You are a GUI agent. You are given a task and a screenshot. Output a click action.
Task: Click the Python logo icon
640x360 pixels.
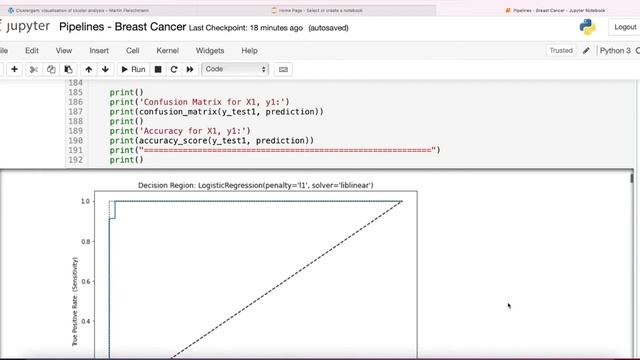coord(587,27)
